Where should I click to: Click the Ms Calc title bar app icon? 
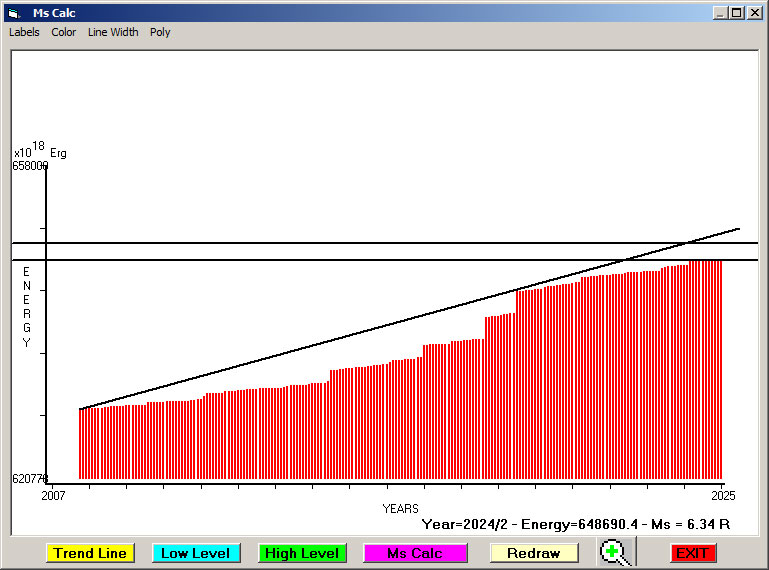[13, 13]
